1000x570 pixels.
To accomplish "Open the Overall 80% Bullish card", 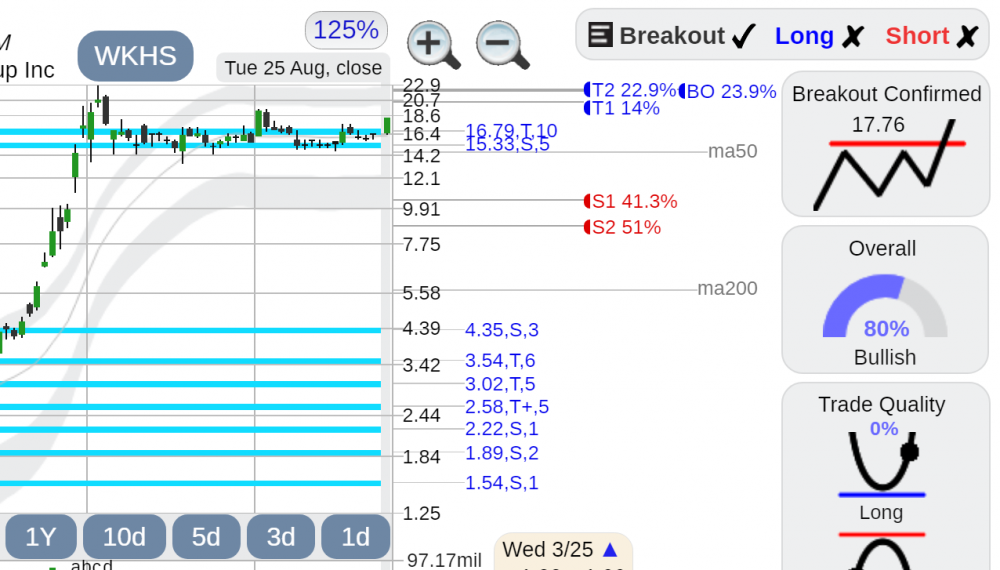I will click(886, 300).
